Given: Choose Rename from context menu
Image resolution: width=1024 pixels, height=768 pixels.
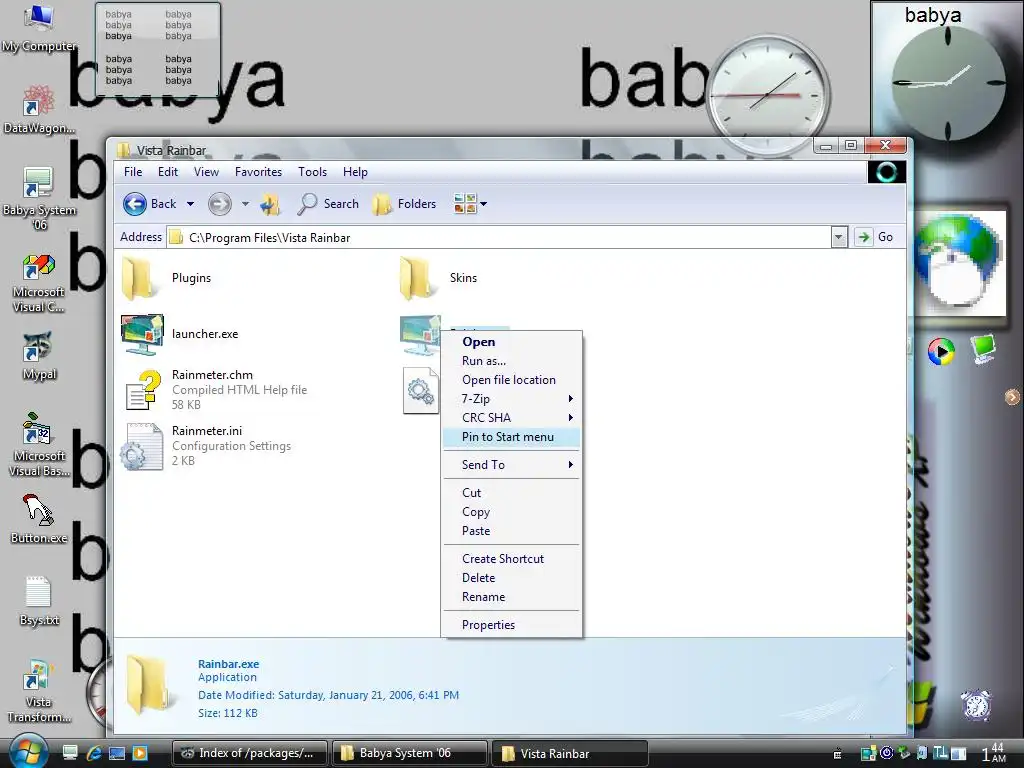Looking at the screenshot, I should click(x=511, y=597).
